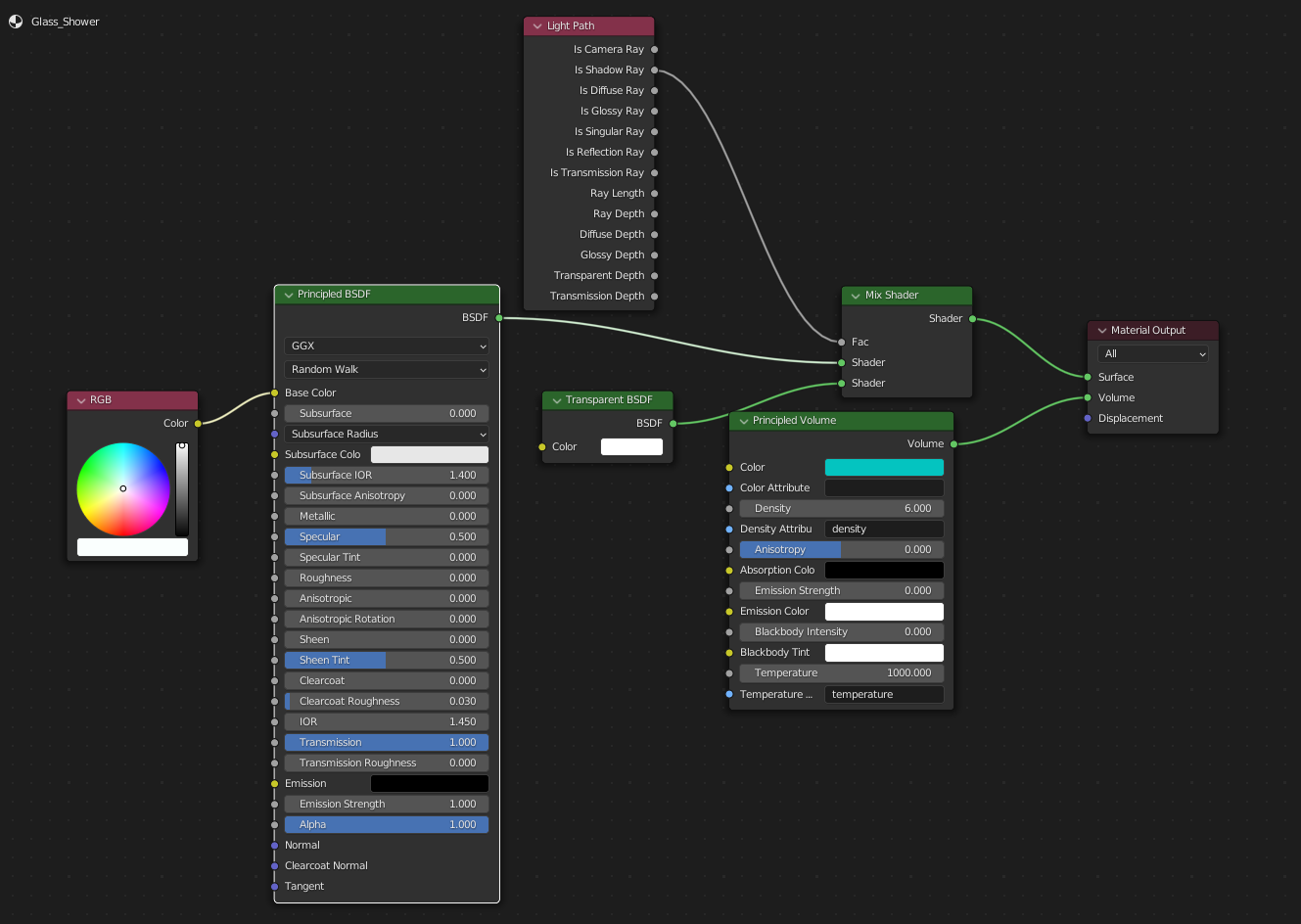Viewport: 1301px width, 924px height.
Task: Collapse the RGB node
Action: click(x=81, y=400)
